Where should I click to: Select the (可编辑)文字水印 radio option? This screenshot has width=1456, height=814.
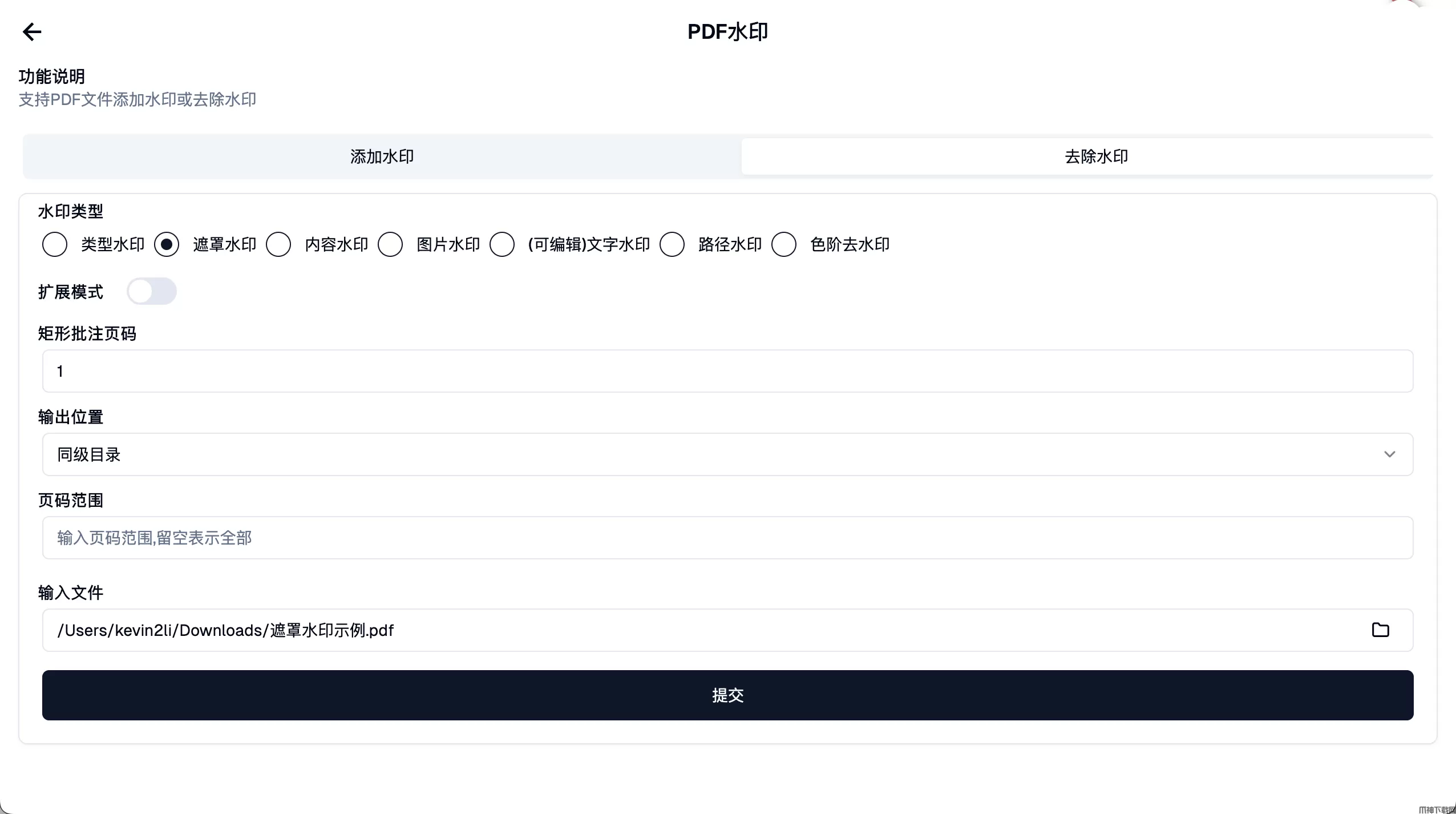click(x=502, y=244)
